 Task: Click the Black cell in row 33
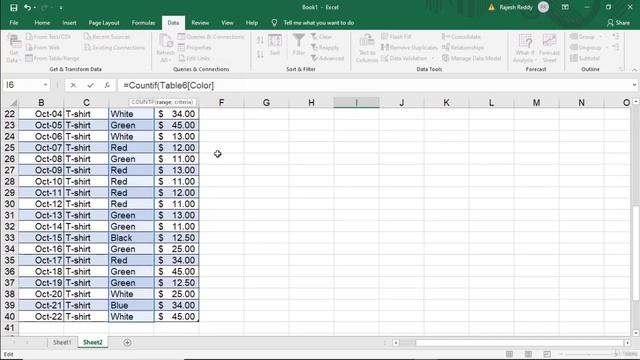[x=131, y=238]
